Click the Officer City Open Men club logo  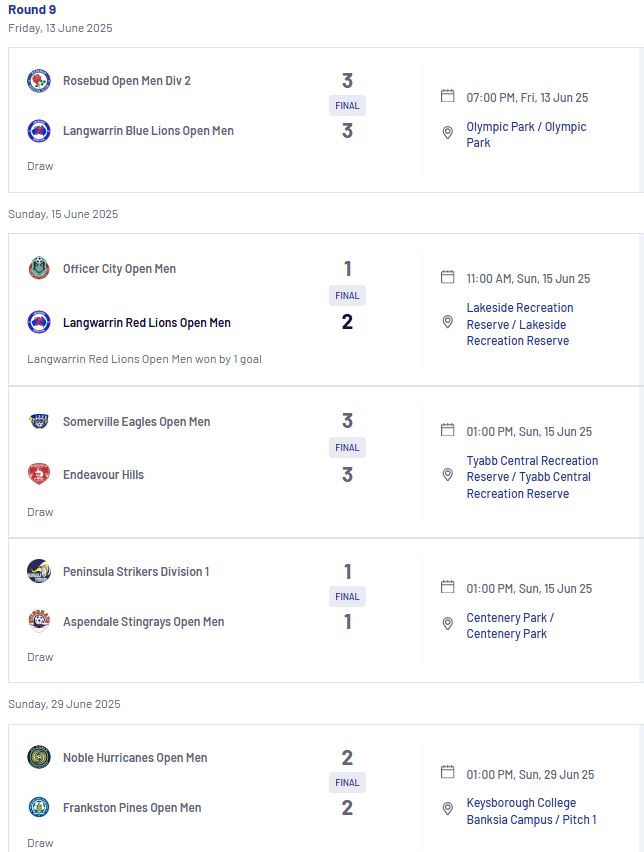pyautogui.click(x=39, y=268)
